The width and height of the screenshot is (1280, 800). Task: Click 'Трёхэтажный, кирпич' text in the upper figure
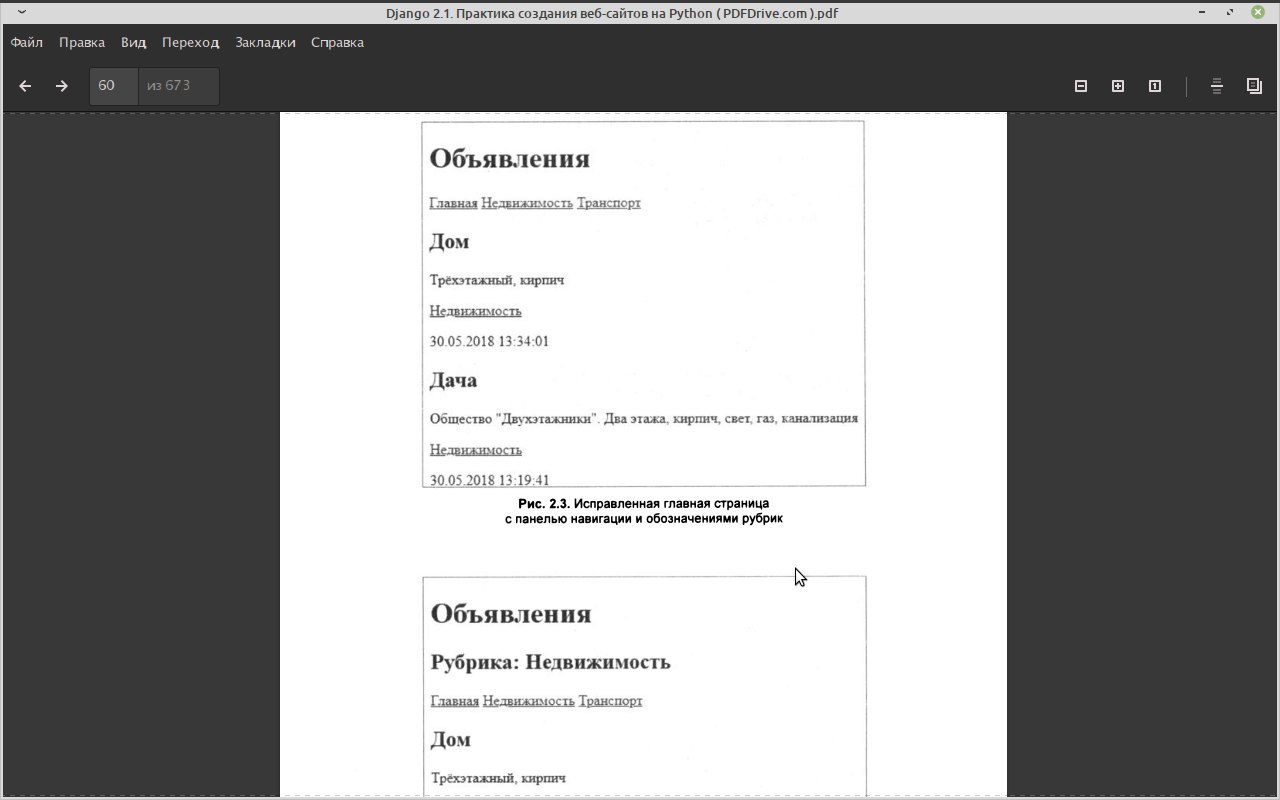click(x=497, y=280)
